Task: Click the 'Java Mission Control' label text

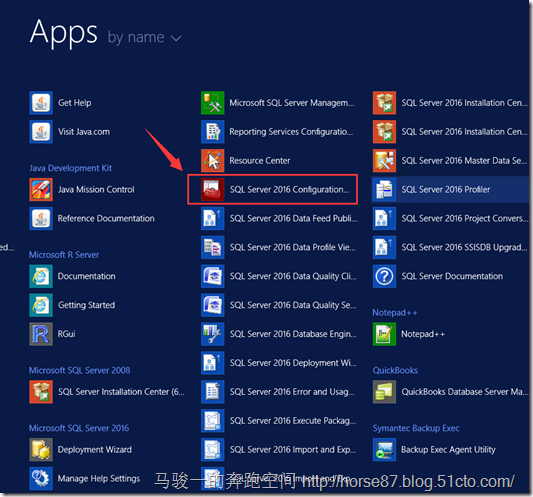Action: click(96, 189)
